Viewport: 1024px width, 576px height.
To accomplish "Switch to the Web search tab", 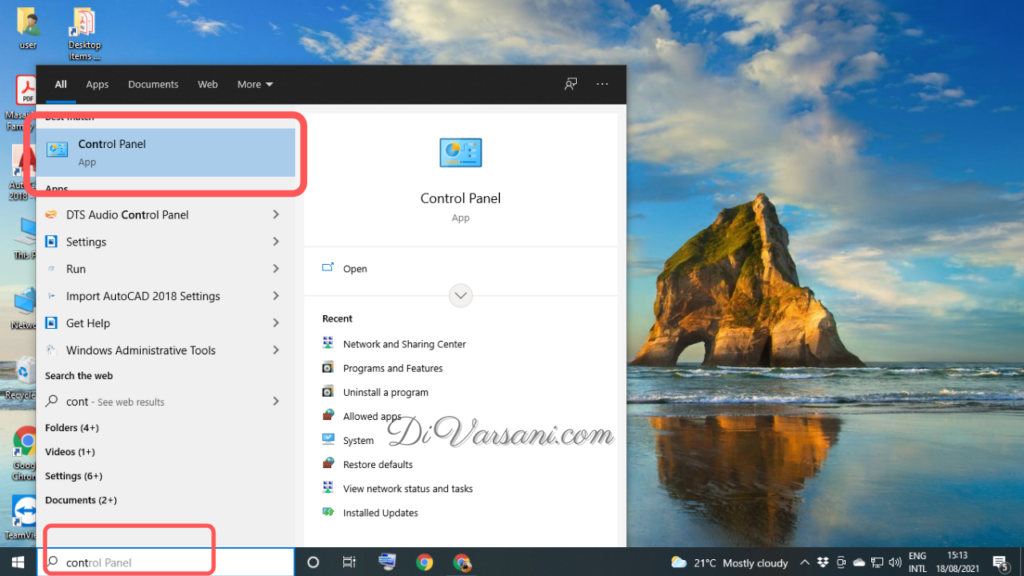I will click(207, 85).
